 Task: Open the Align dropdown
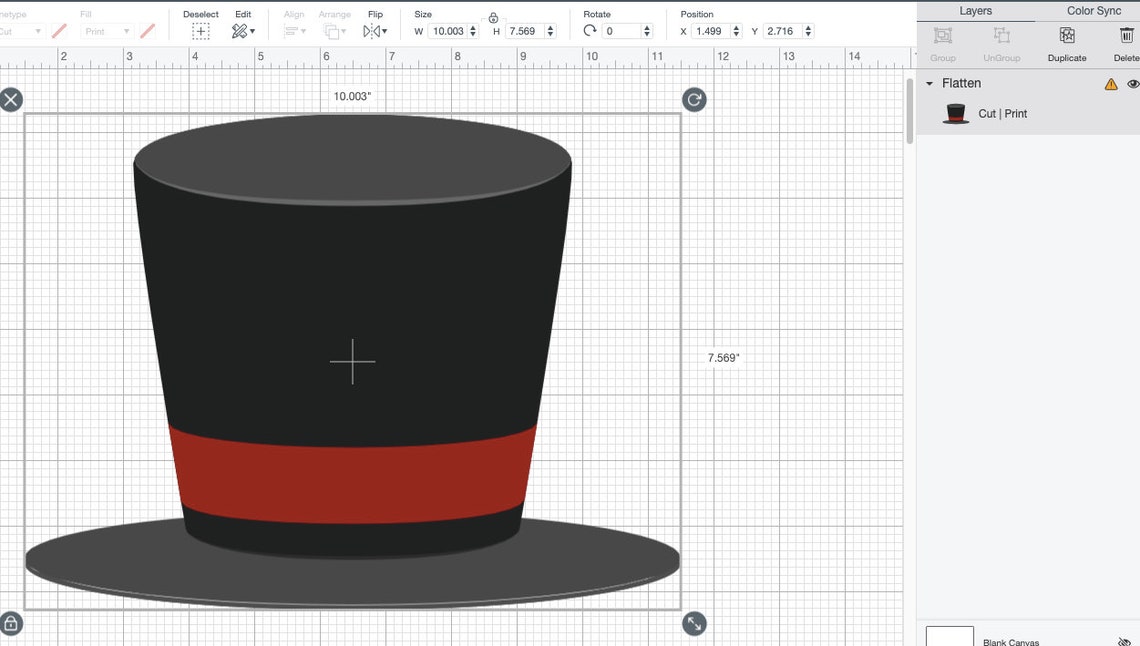pyautogui.click(x=293, y=31)
